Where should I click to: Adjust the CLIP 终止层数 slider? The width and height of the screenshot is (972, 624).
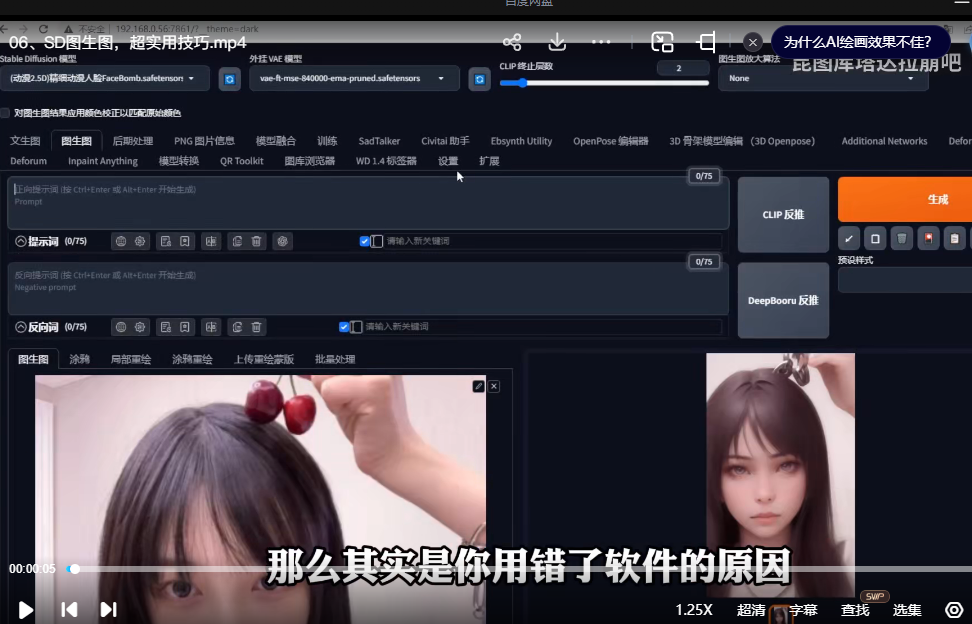(604, 83)
